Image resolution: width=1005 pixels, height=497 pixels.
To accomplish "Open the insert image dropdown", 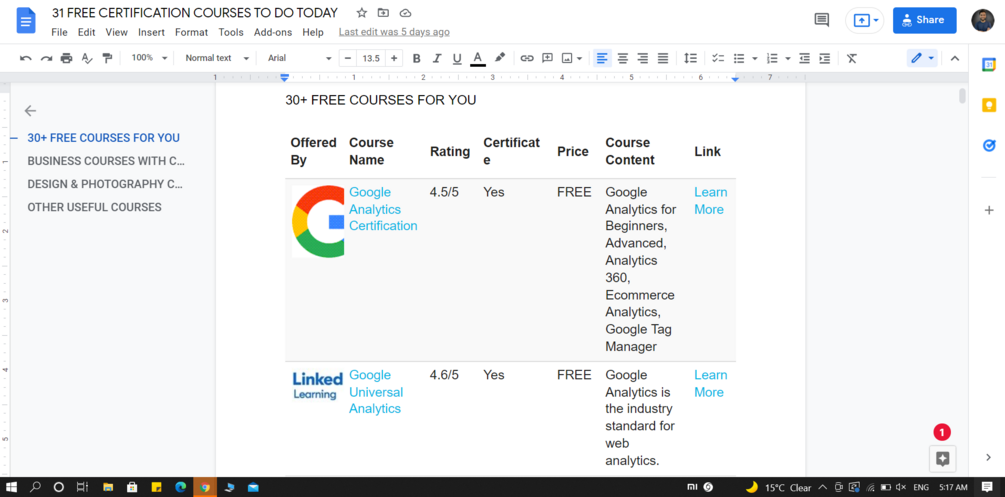I will pyautogui.click(x=572, y=58).
